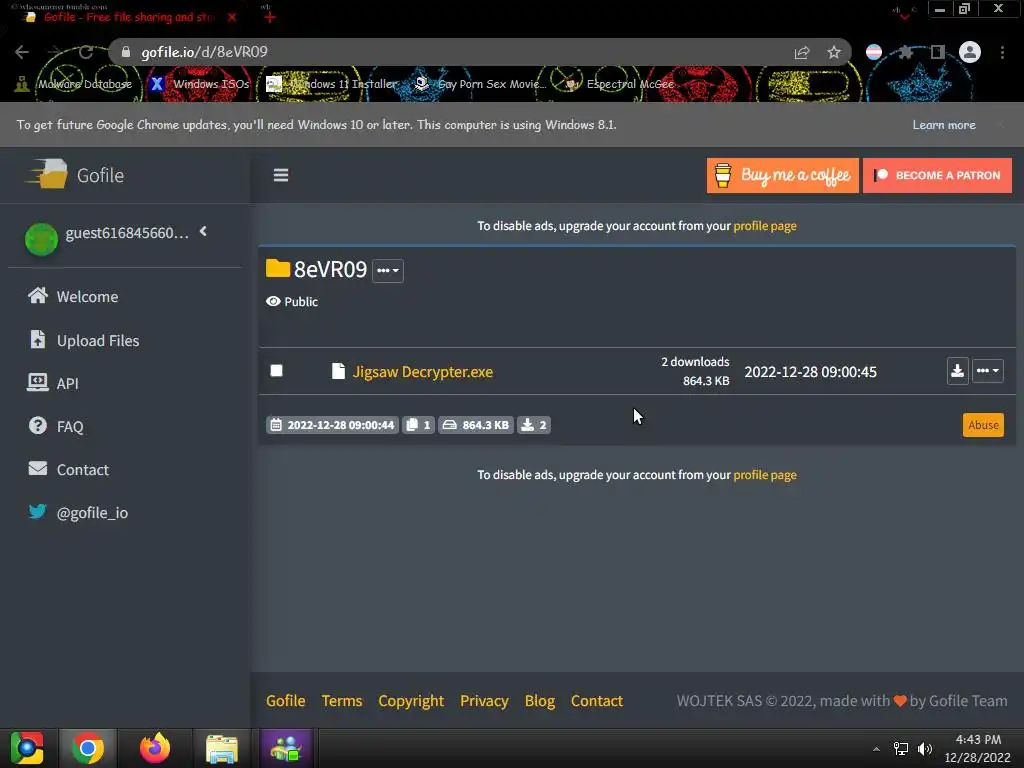The width and height of the screenshot is (1024, 768).
Task: Open a new tab with plus icon
Action: point(270,17)
